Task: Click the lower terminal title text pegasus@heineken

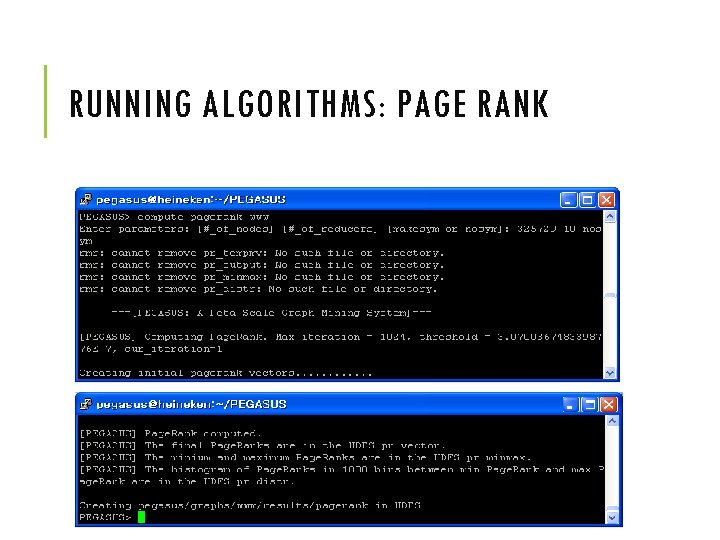Action: pyautogui.click(x=191, y=404)
